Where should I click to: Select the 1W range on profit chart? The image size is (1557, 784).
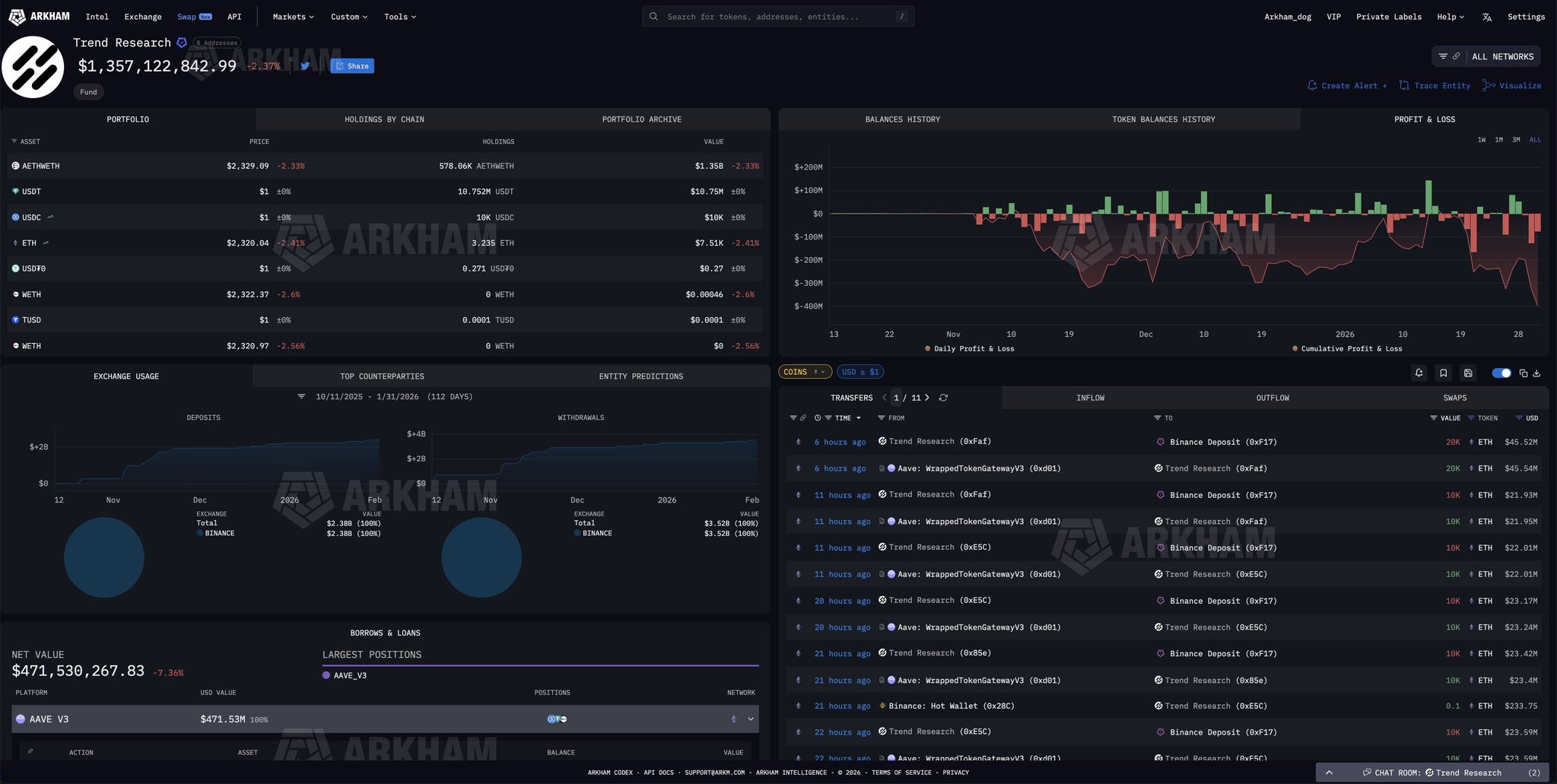(1481, 140)
